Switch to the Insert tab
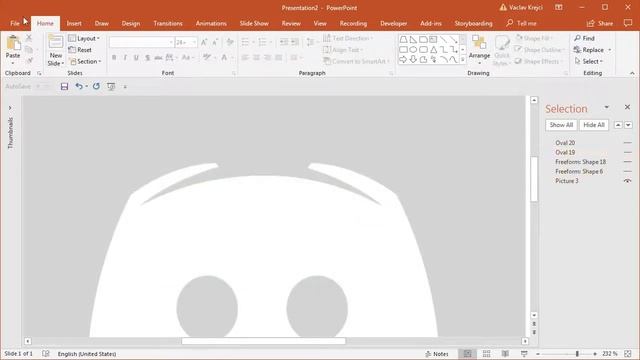640x360 pixels. click(74, 23)
